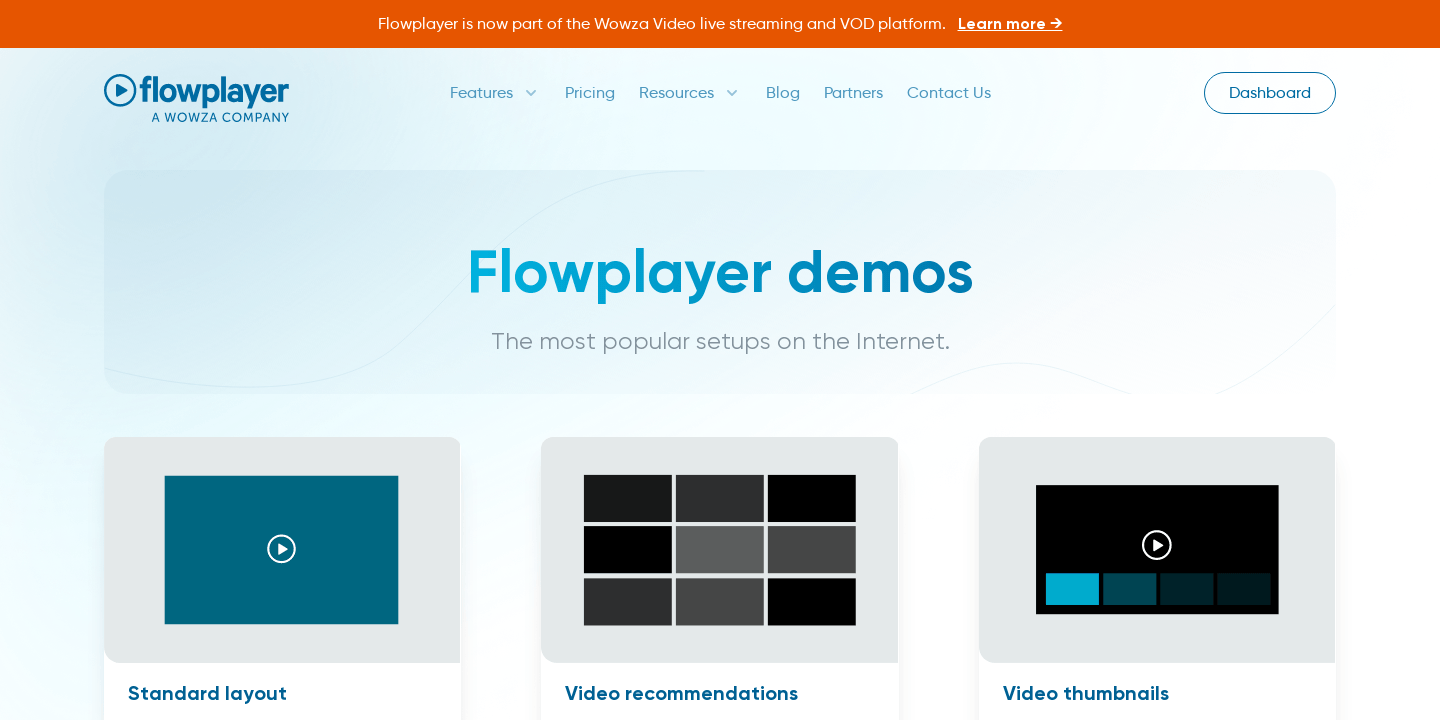Navigate to the Pricing page
Screen dimensions: 1440x720
tap(590, 92)
